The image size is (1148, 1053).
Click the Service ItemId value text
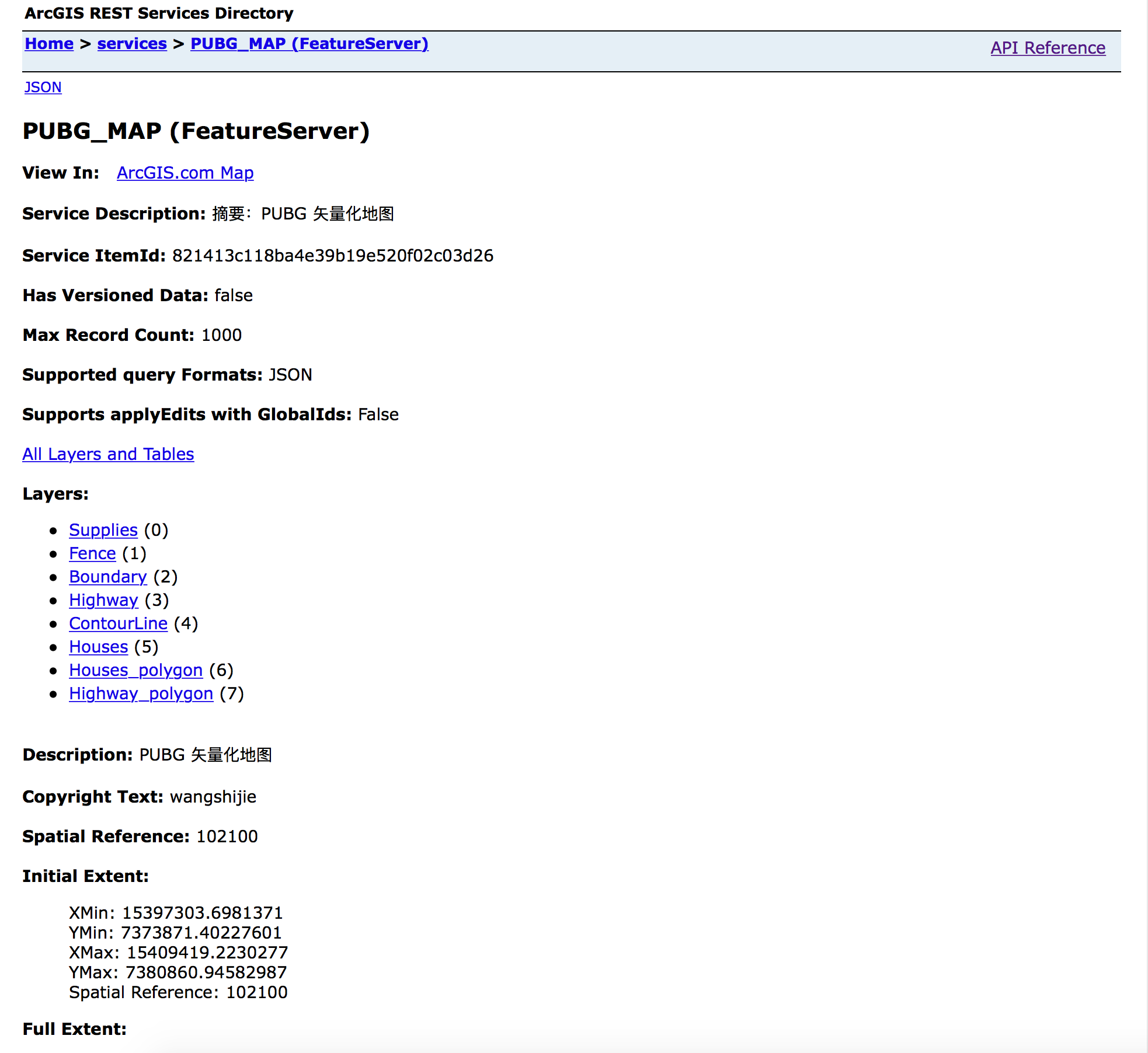[332, 256]
